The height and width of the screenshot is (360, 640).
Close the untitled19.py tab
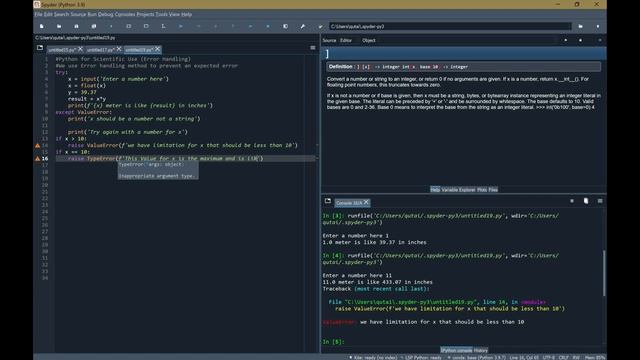pos(158,49)
